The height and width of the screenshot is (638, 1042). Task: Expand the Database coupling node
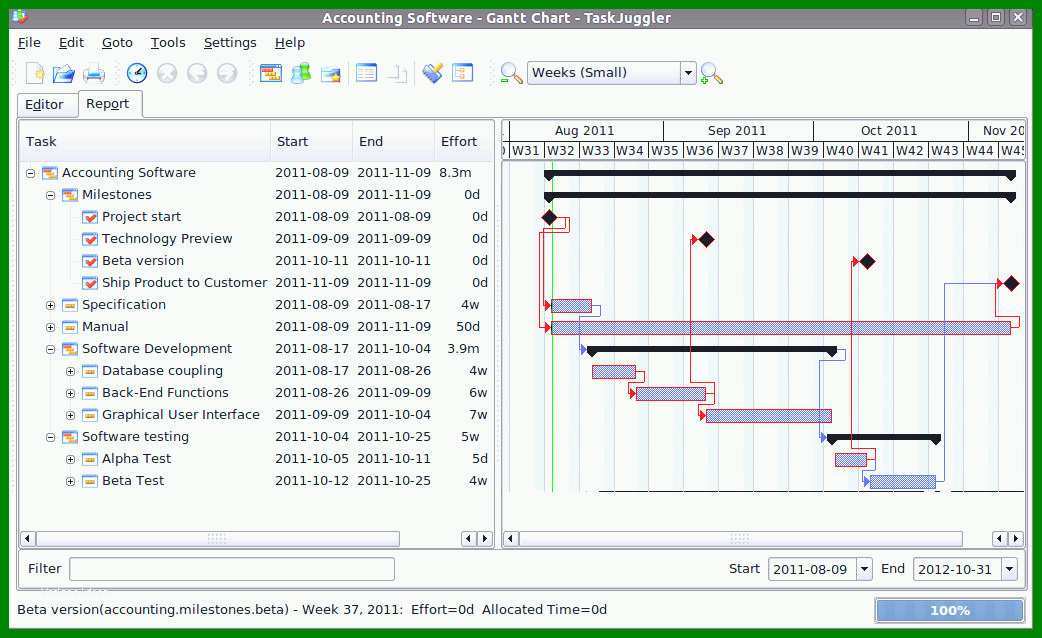point(70,372)
